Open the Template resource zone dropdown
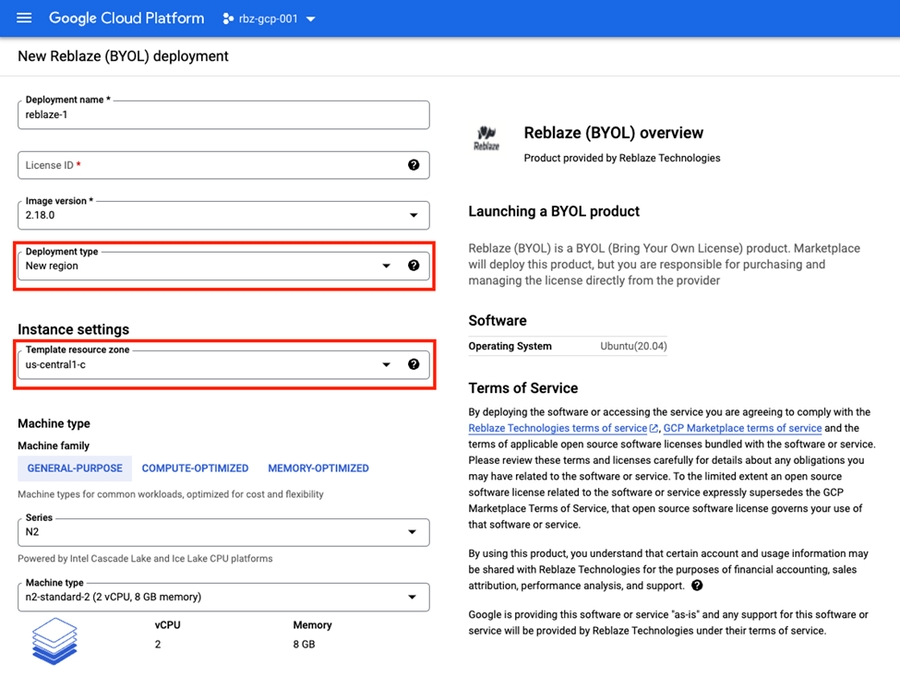 coord(386,365)
